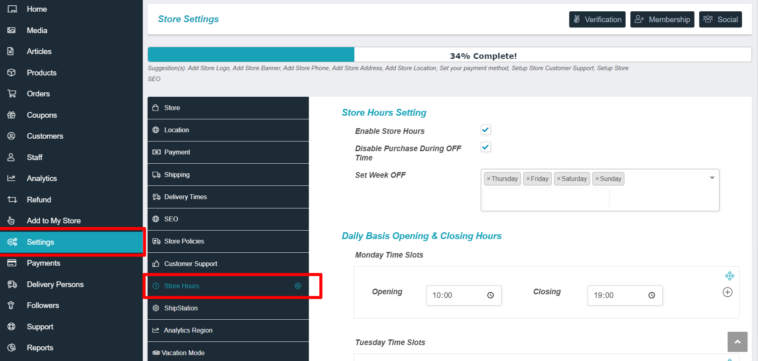
Task: Click the Analytics chart icon in sidebar
Action: click(12, 178)
